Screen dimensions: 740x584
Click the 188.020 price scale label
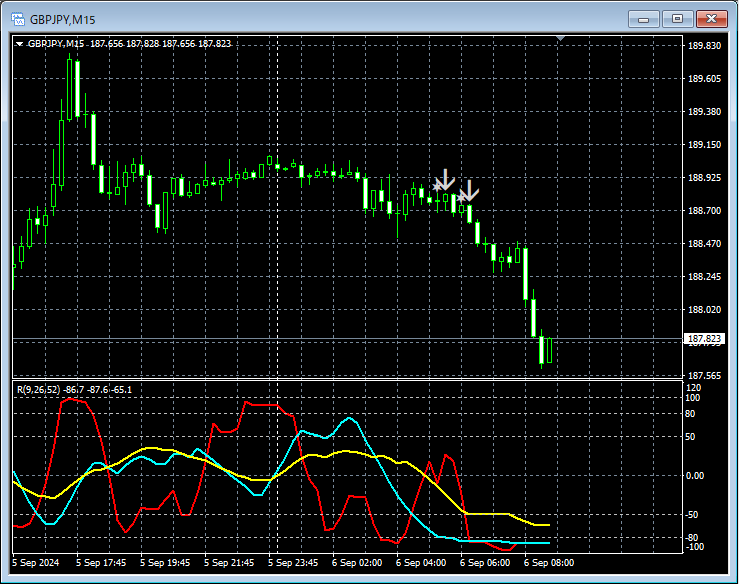[x=705, y=310]
